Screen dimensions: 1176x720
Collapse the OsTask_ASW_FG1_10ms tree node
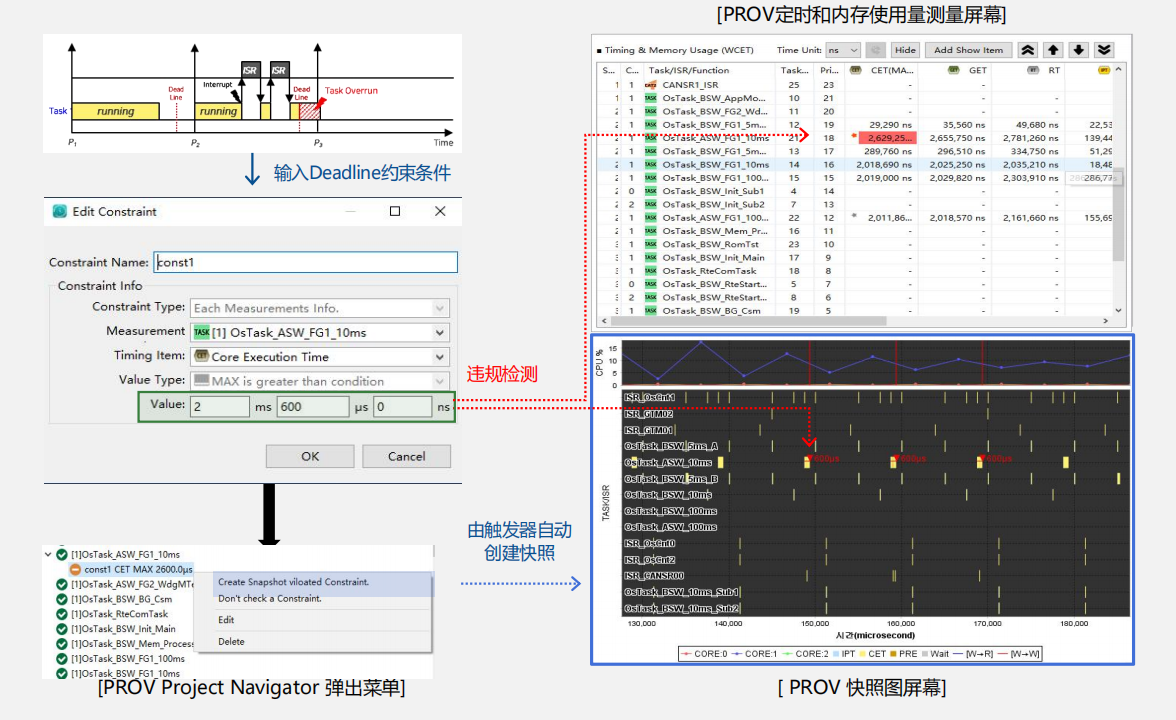[x=48, y=554]
